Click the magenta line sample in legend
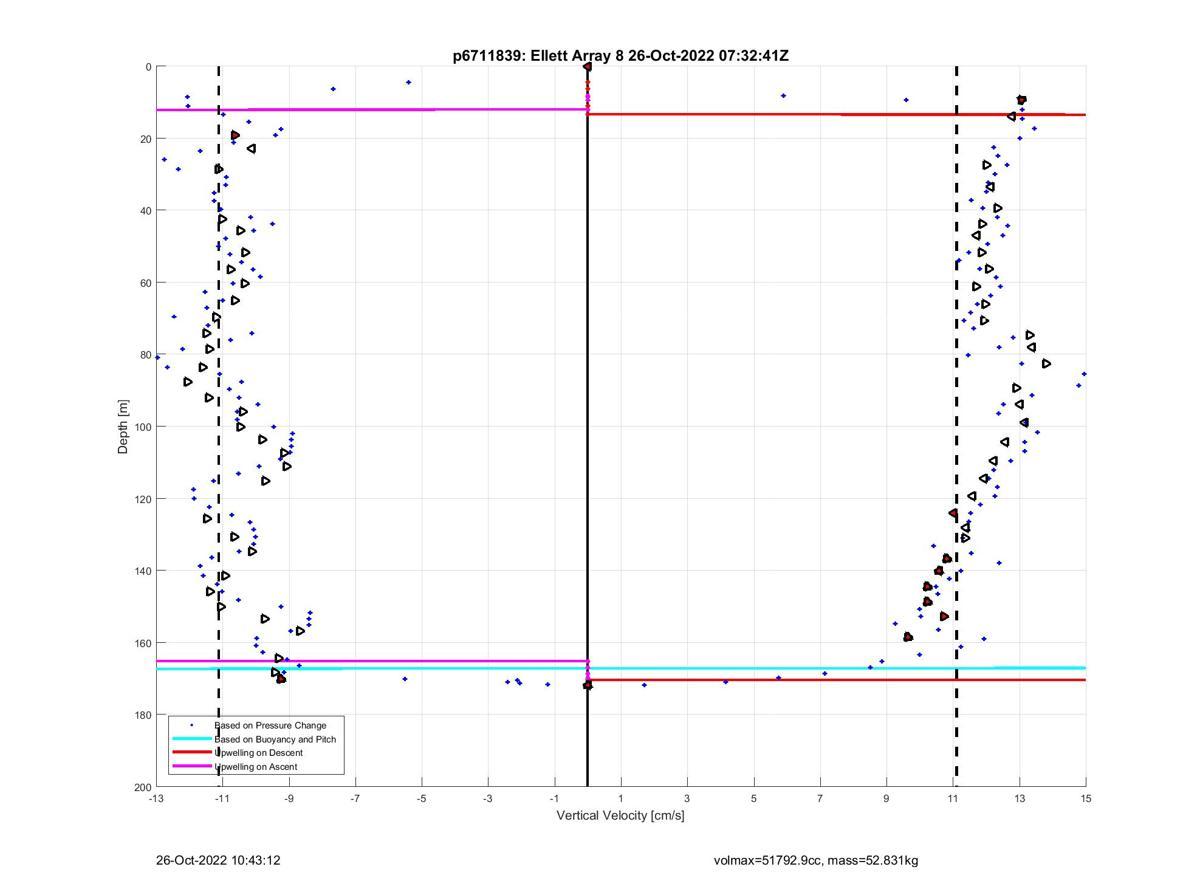This screenshot has width=1200, height=885. [x=192, y=767]
